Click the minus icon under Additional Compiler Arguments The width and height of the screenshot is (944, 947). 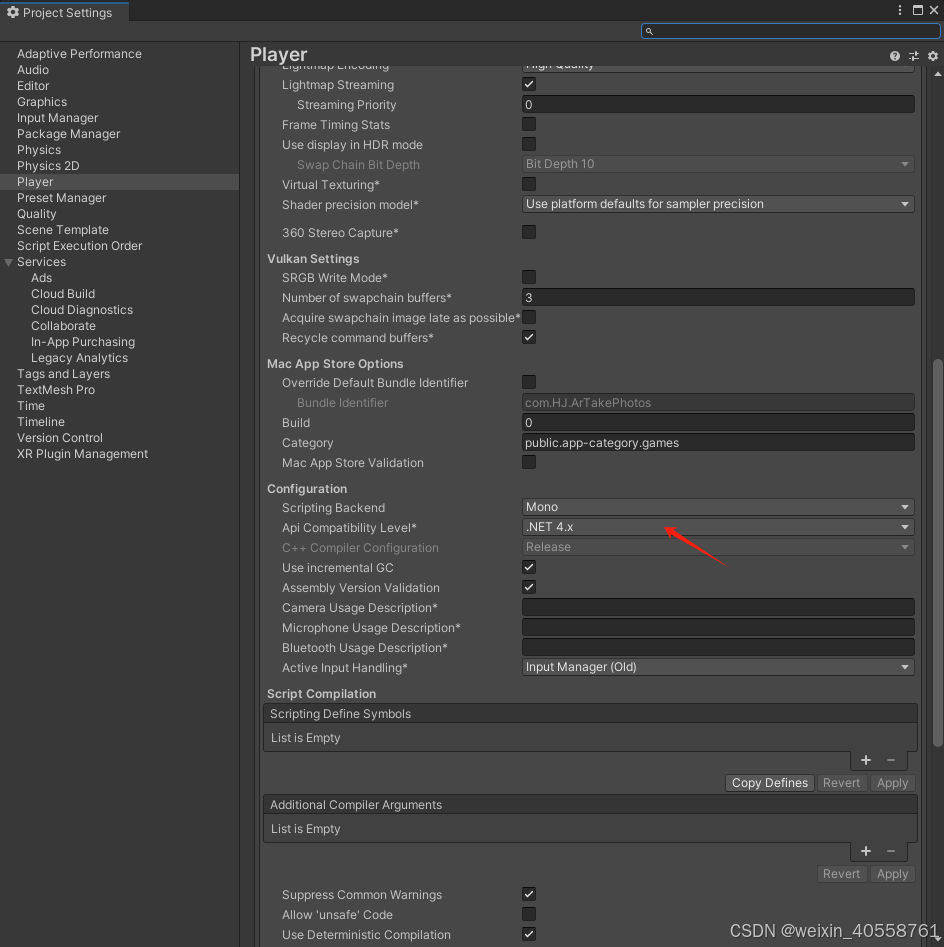891,851
